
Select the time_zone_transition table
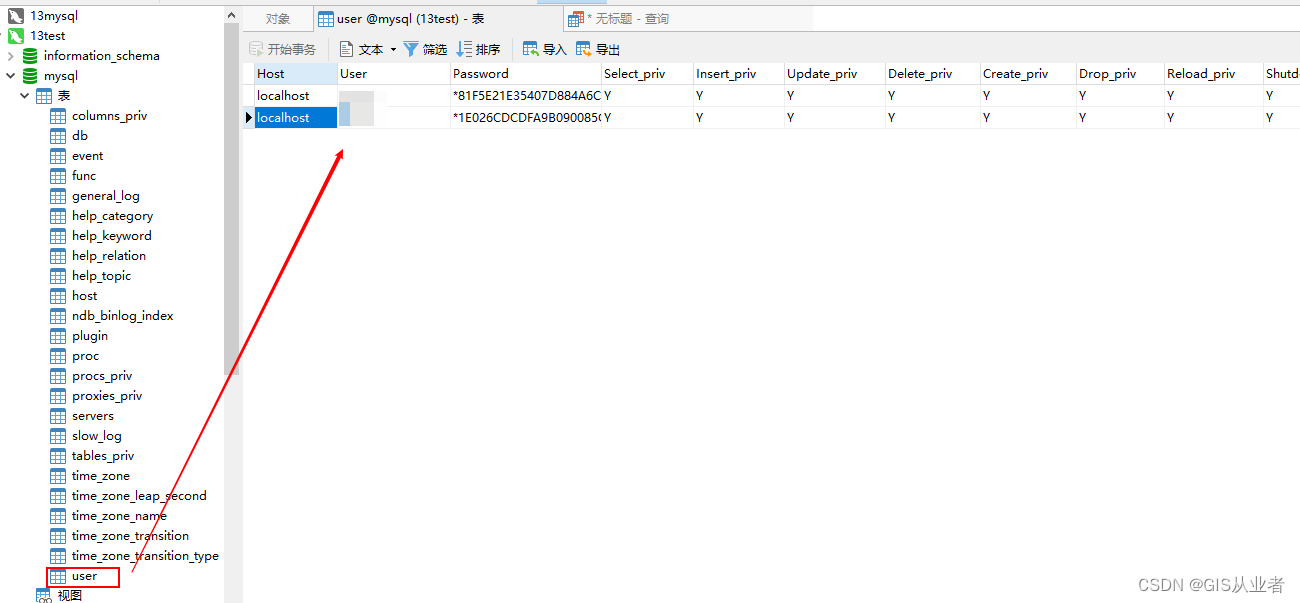(130, 536)
